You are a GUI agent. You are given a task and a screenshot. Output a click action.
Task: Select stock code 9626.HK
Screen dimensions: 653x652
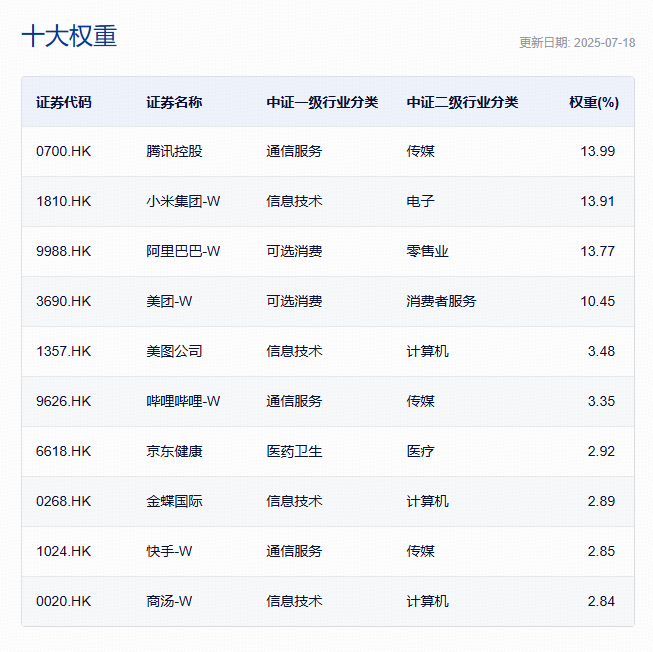(63, 401)
